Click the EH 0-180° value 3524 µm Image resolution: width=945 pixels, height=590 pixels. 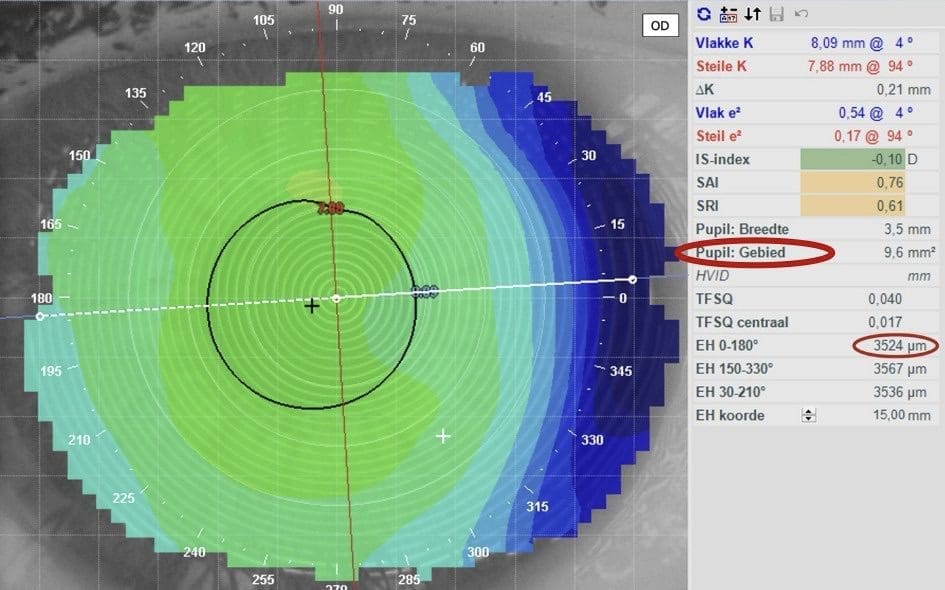[x=901, y=346]
